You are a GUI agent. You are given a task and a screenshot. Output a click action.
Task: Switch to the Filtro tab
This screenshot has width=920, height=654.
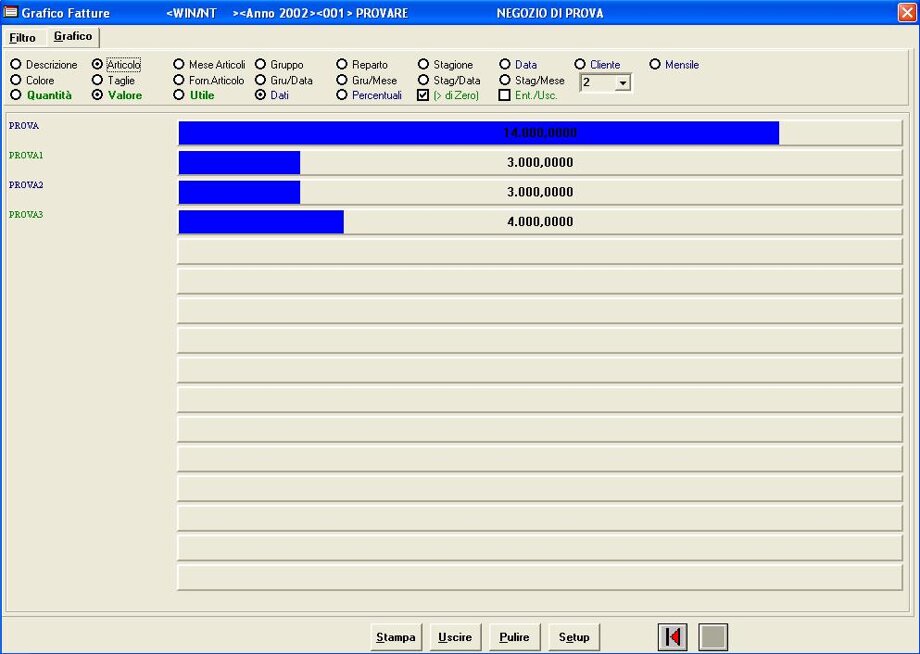22,38
